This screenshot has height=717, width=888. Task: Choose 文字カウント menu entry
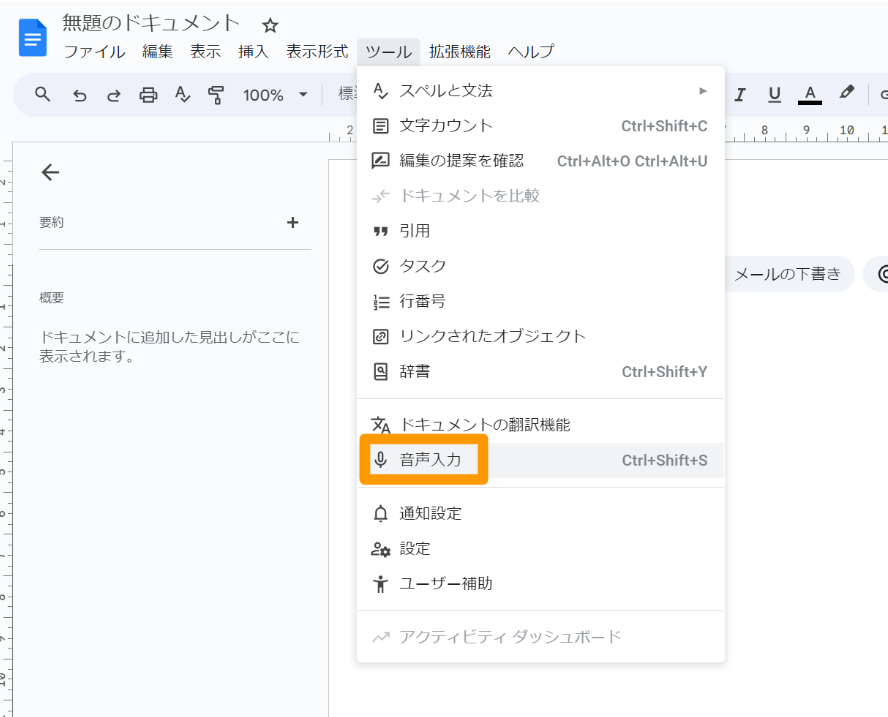(x=446, y=126)
